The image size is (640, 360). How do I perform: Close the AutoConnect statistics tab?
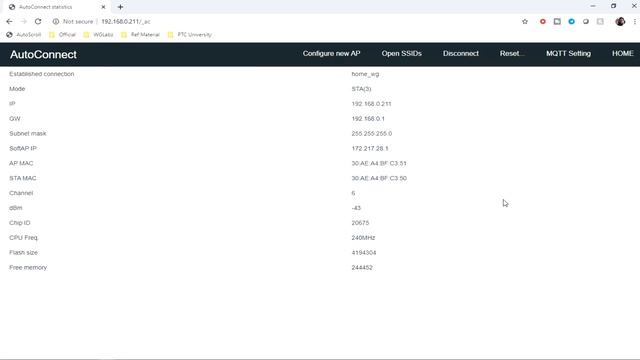point(103,7)
